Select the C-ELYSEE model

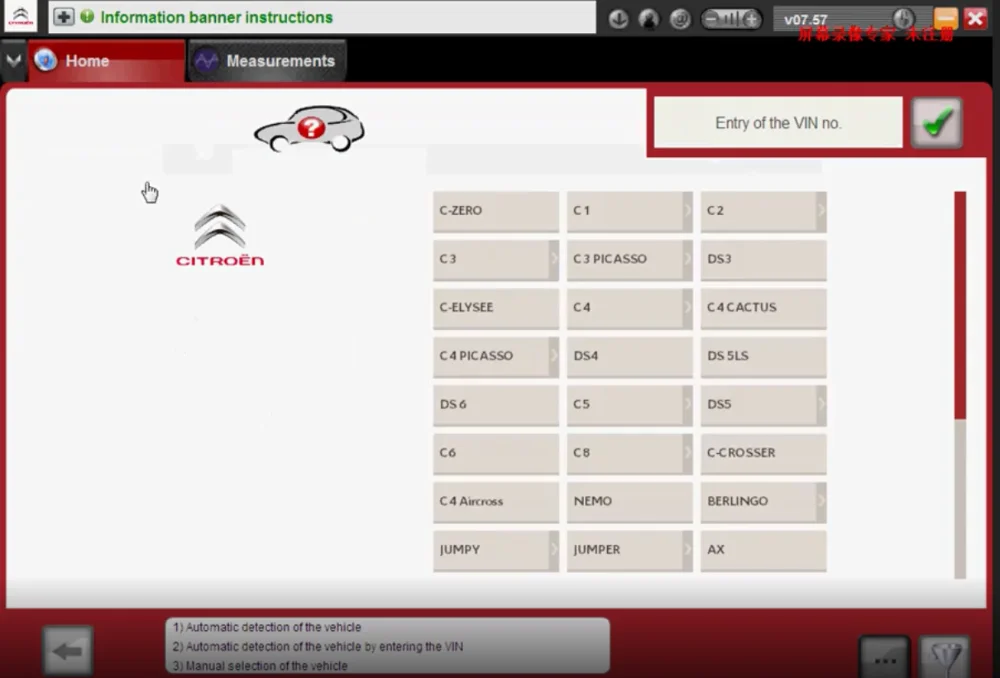coord(496,308)
